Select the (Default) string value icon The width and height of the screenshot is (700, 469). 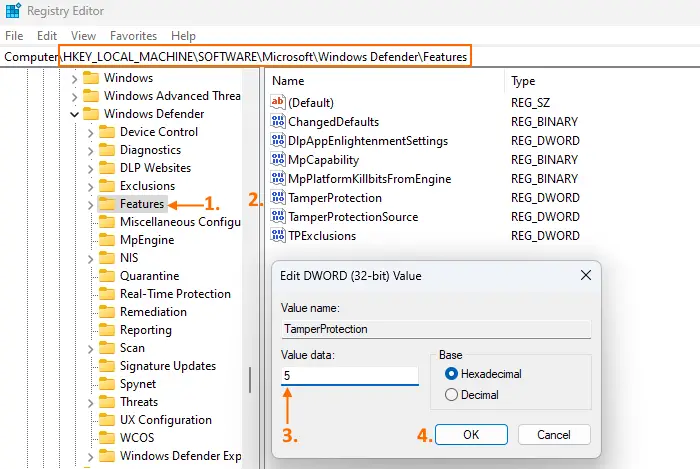(x=278, y=102)
